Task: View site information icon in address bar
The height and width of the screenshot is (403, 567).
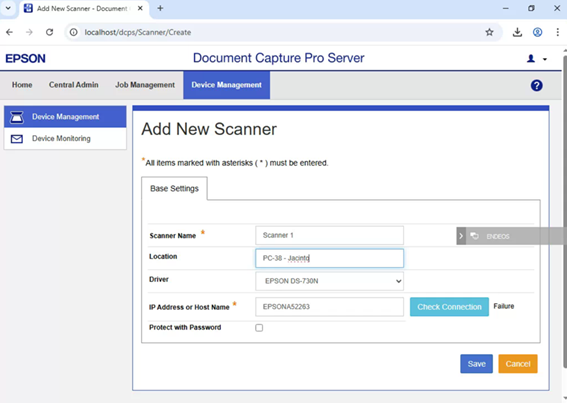Action: (x=73, y=32)
